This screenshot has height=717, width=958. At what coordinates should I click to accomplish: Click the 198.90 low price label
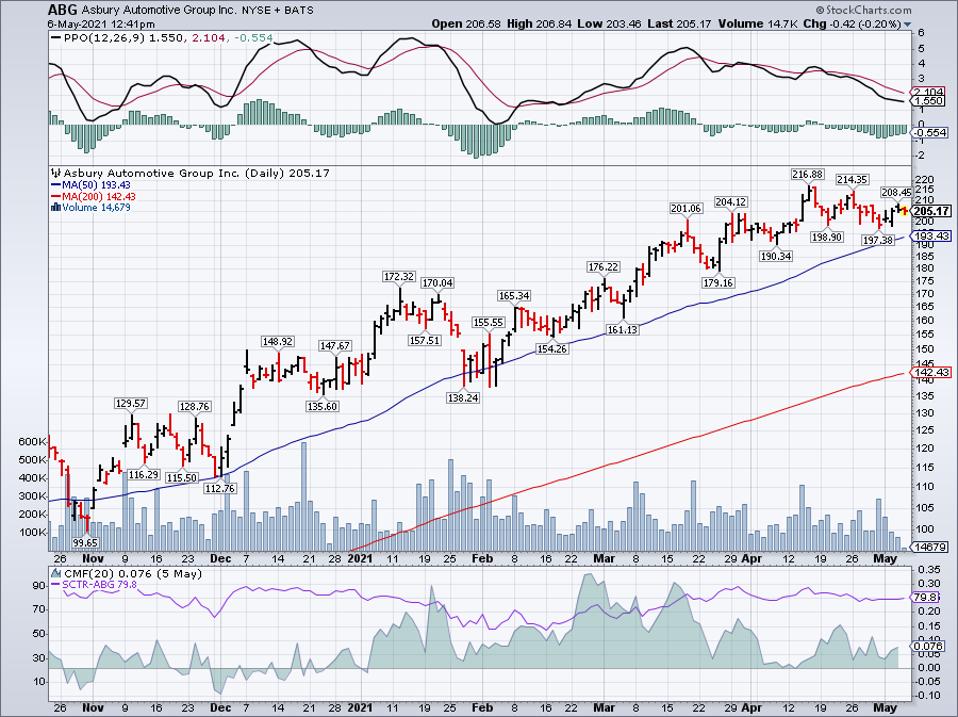(827, 237)
